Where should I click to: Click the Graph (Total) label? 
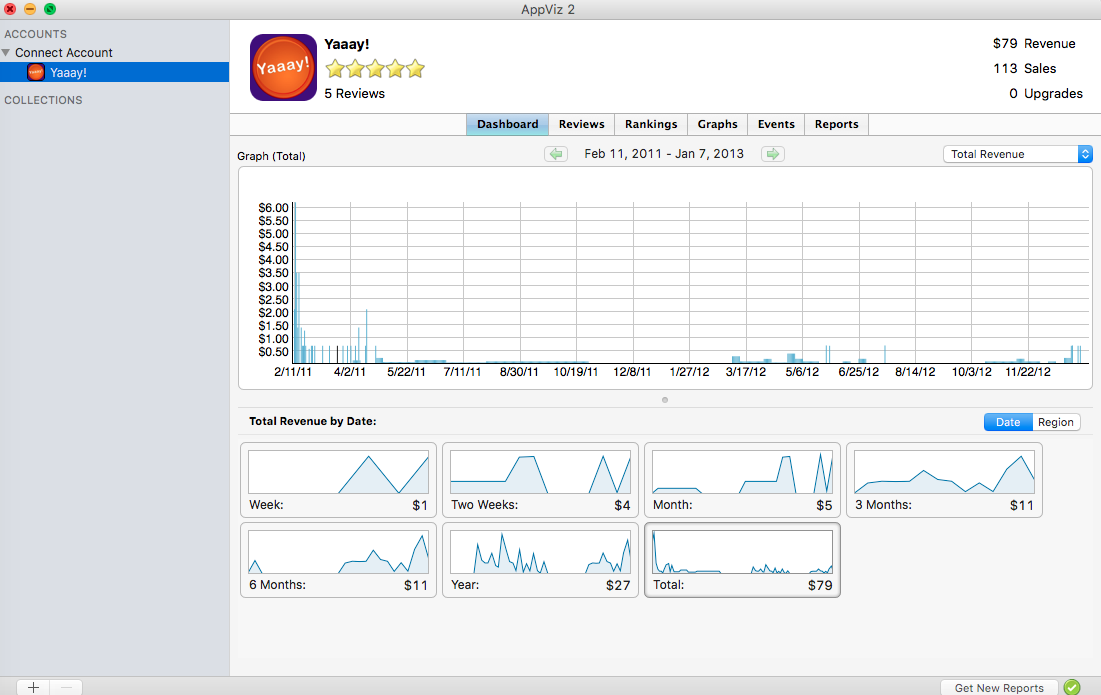[x=271, y=156]
